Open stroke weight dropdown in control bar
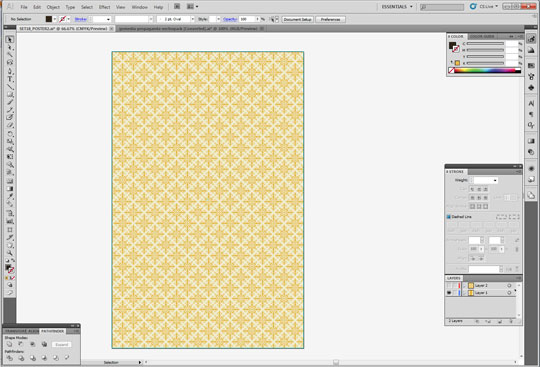Viewport: 540px width, 367px height. tap(108, 19)
